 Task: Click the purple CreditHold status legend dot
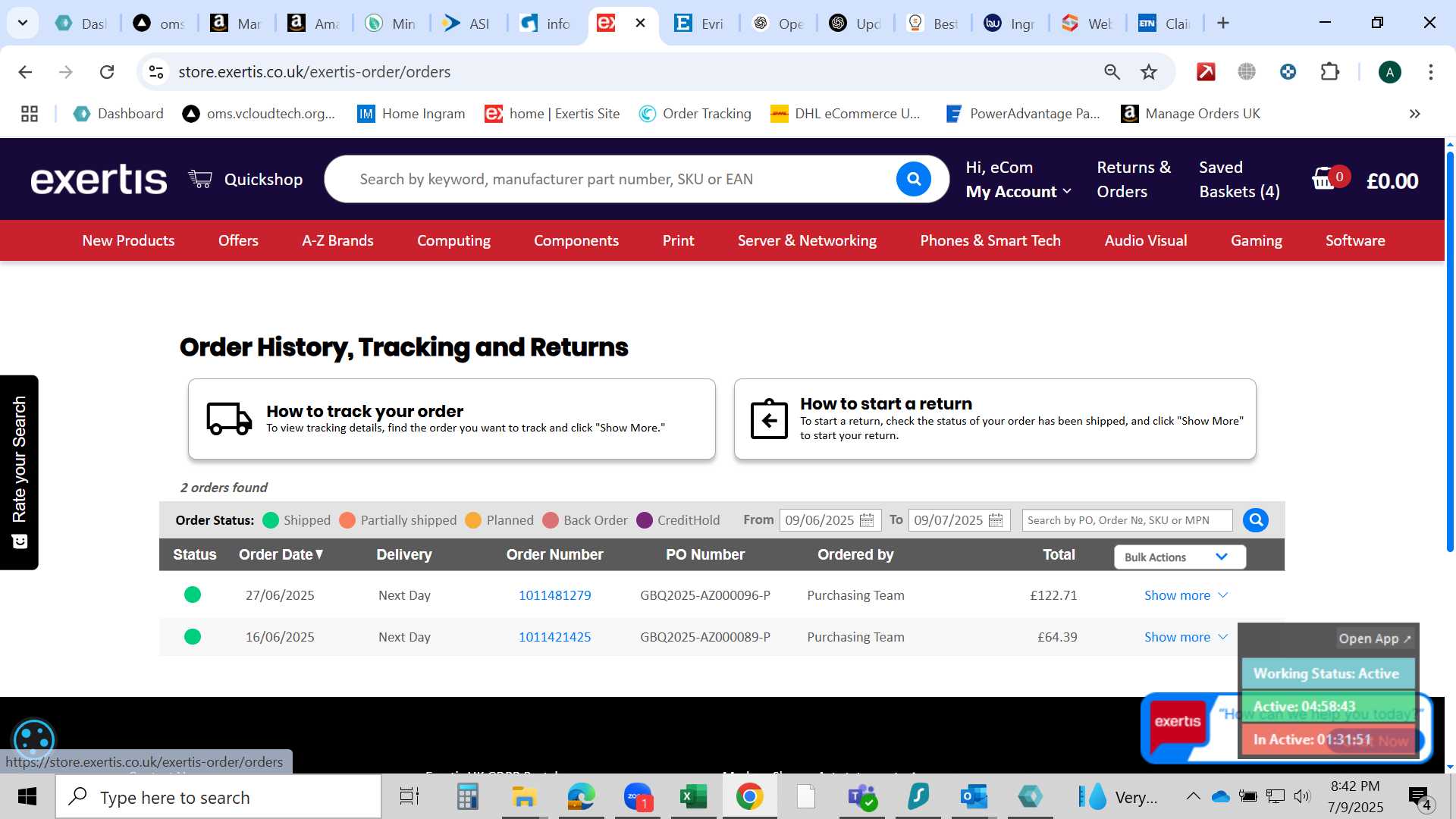tap(645, 520)
